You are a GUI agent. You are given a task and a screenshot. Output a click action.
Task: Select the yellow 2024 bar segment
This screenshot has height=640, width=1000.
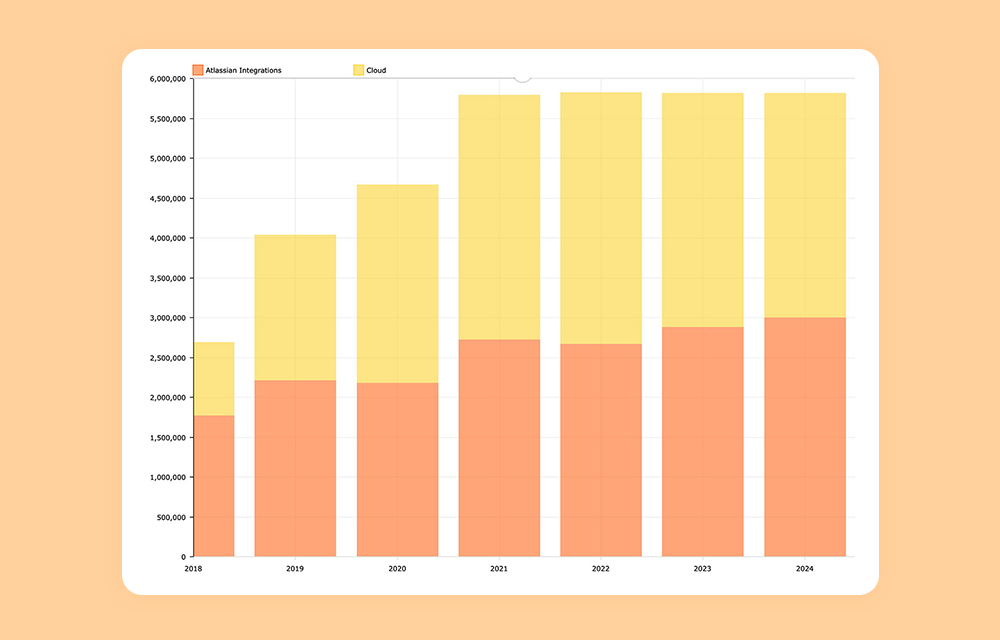[804, 205]
